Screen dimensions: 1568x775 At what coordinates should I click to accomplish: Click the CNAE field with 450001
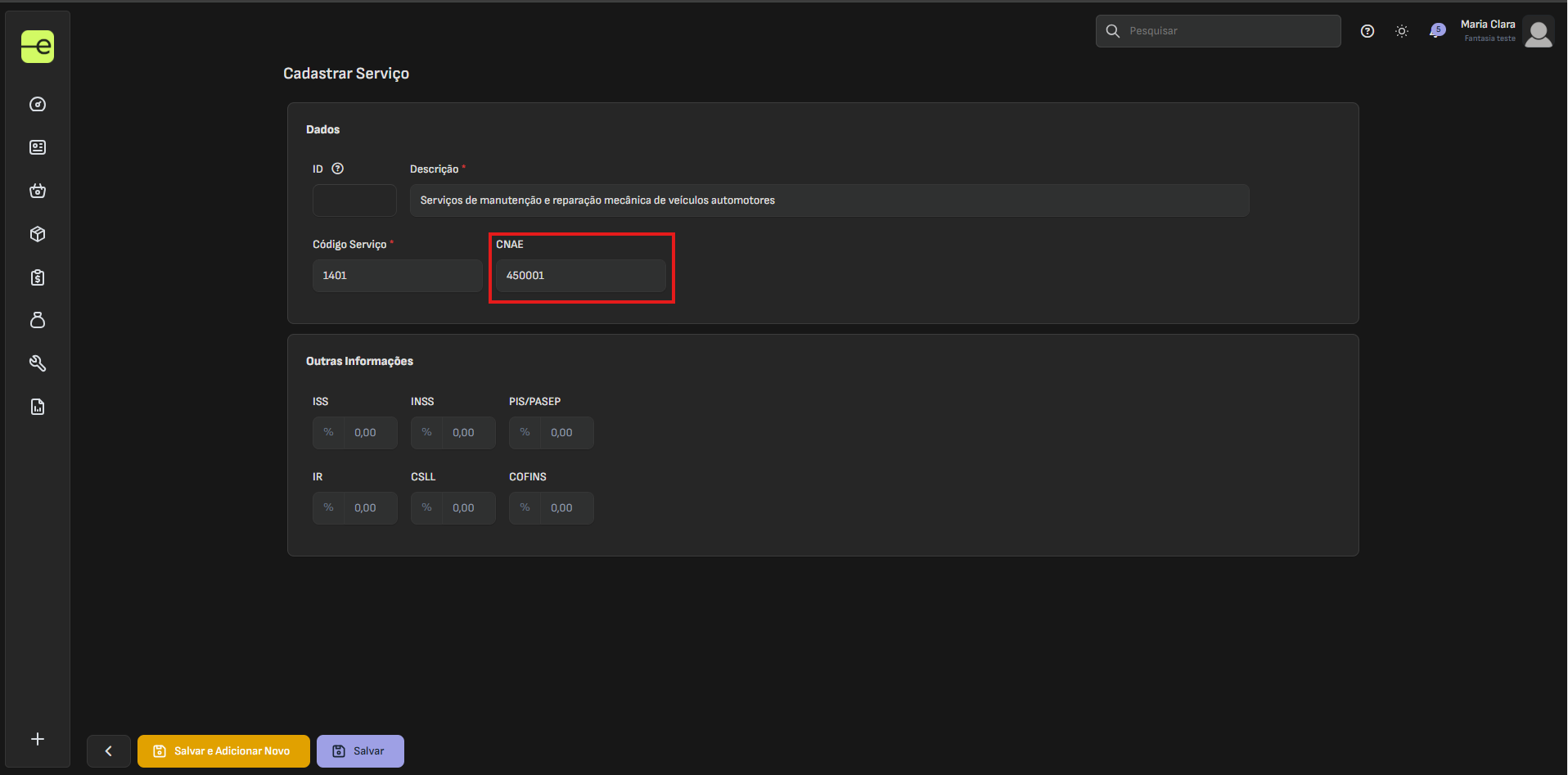(x=581, y=276)
